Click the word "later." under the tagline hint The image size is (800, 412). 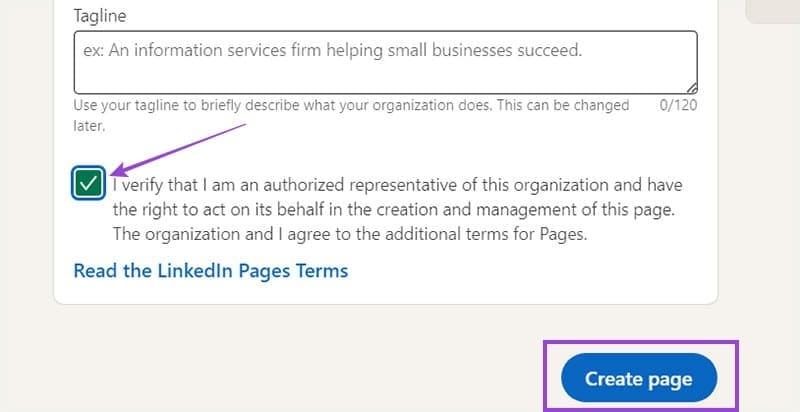(89, 126)
